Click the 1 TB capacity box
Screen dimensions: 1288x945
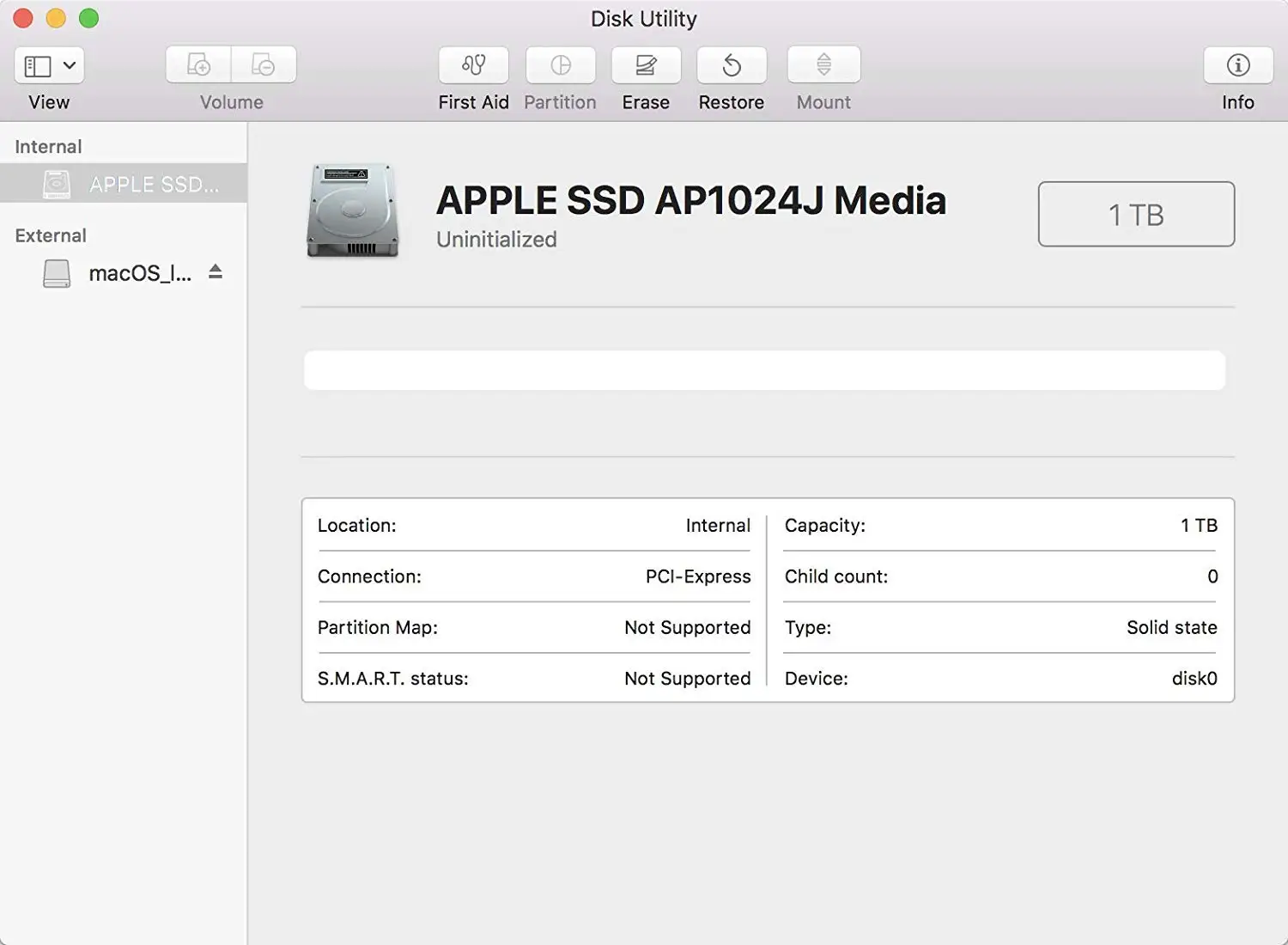point(1135,214)
